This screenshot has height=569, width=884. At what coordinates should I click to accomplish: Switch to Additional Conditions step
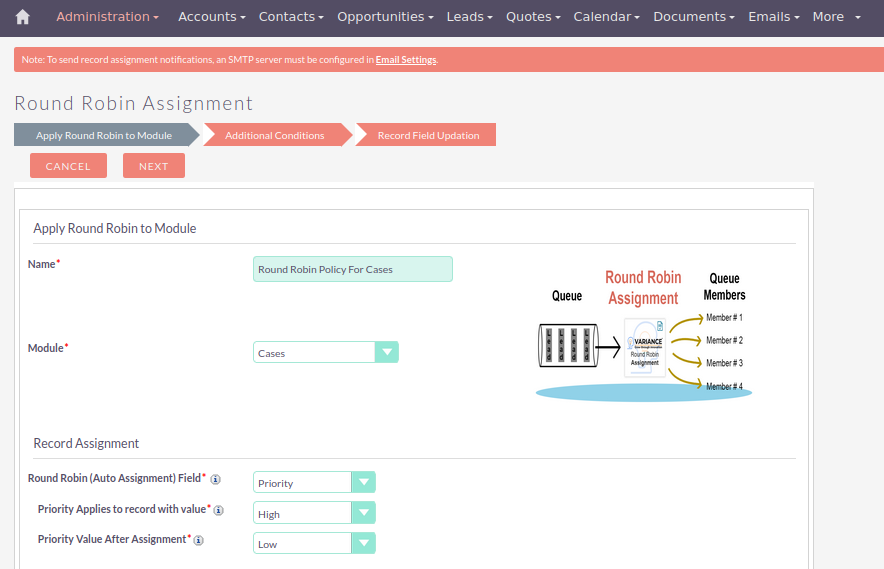click(x=274, y=135)
